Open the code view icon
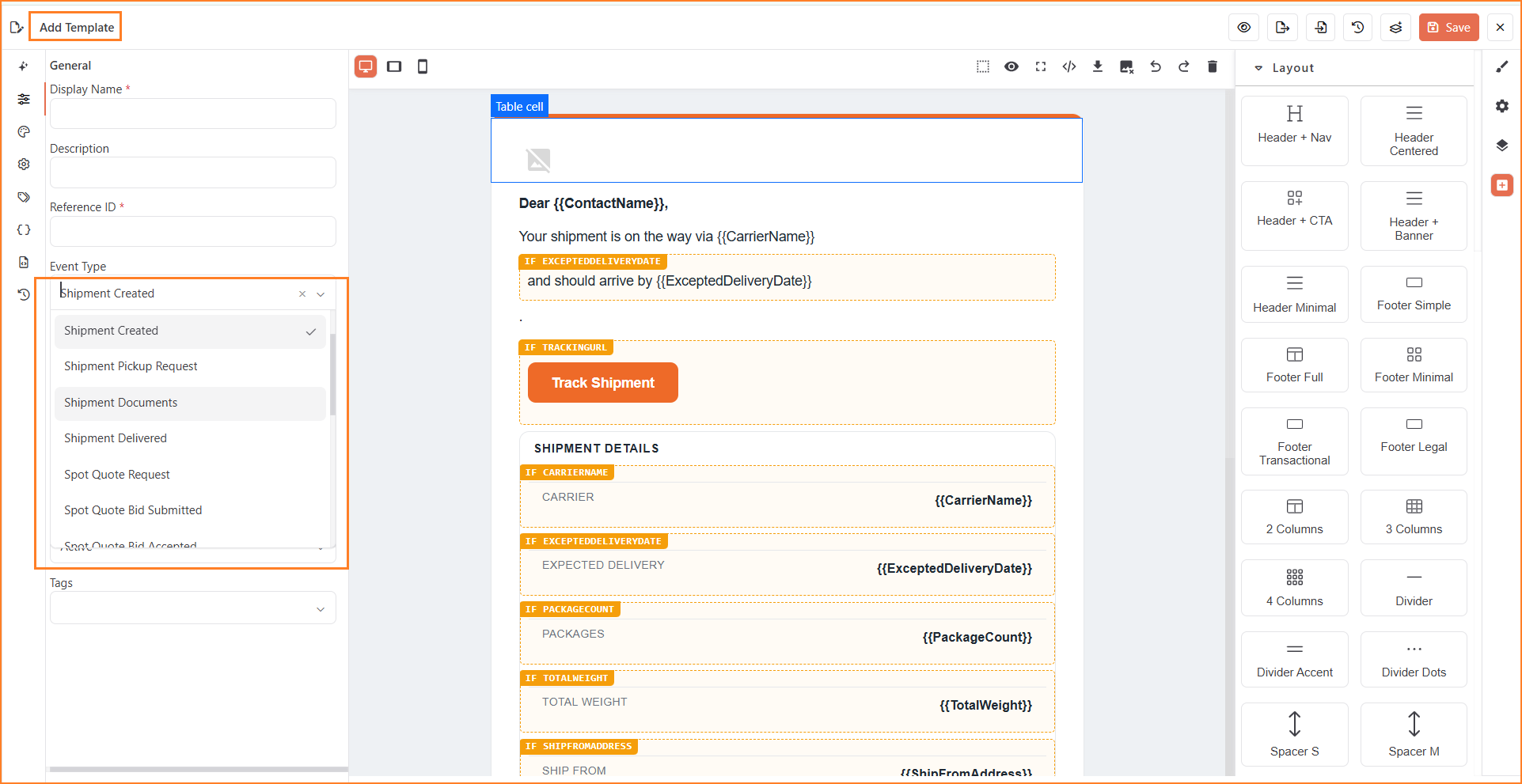This screenshot has height=784, width=1522. (1069, 66)
